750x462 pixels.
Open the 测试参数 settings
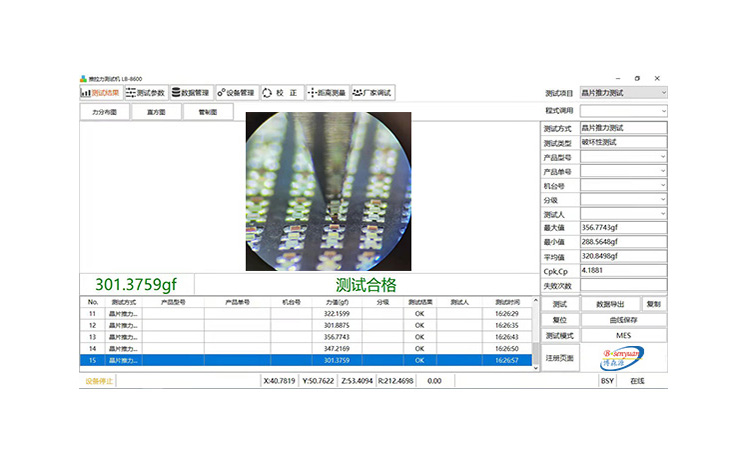[146, 93]
